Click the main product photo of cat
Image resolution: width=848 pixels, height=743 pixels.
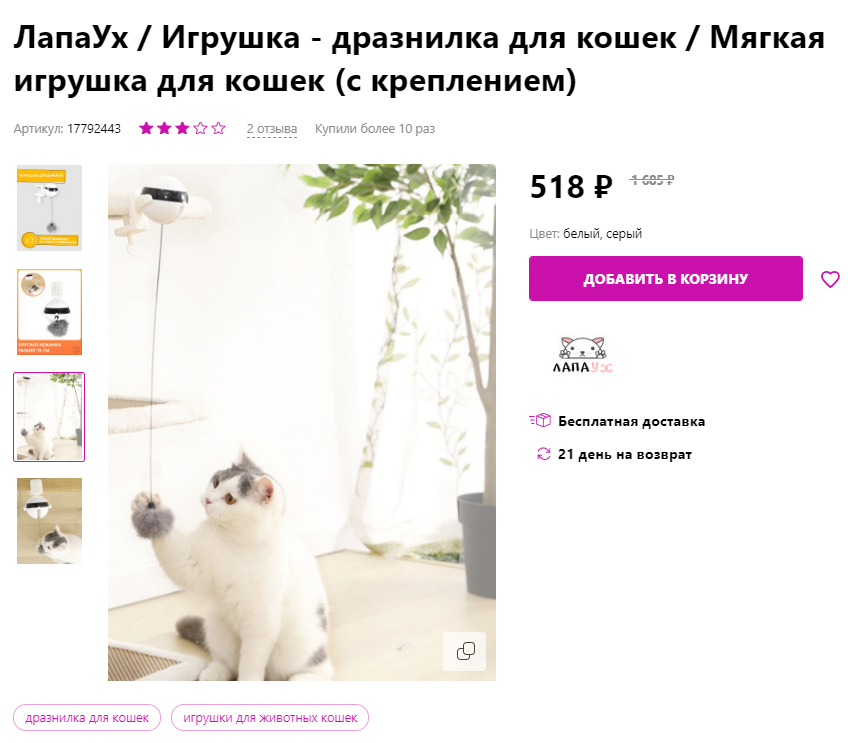click(x=302, y=422)
